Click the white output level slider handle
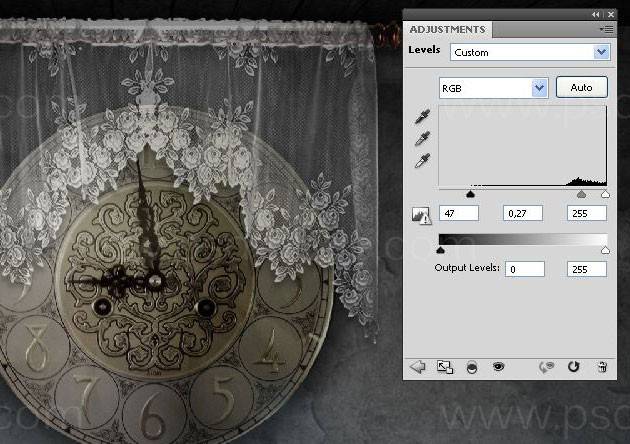 click(x=605, y=250)
